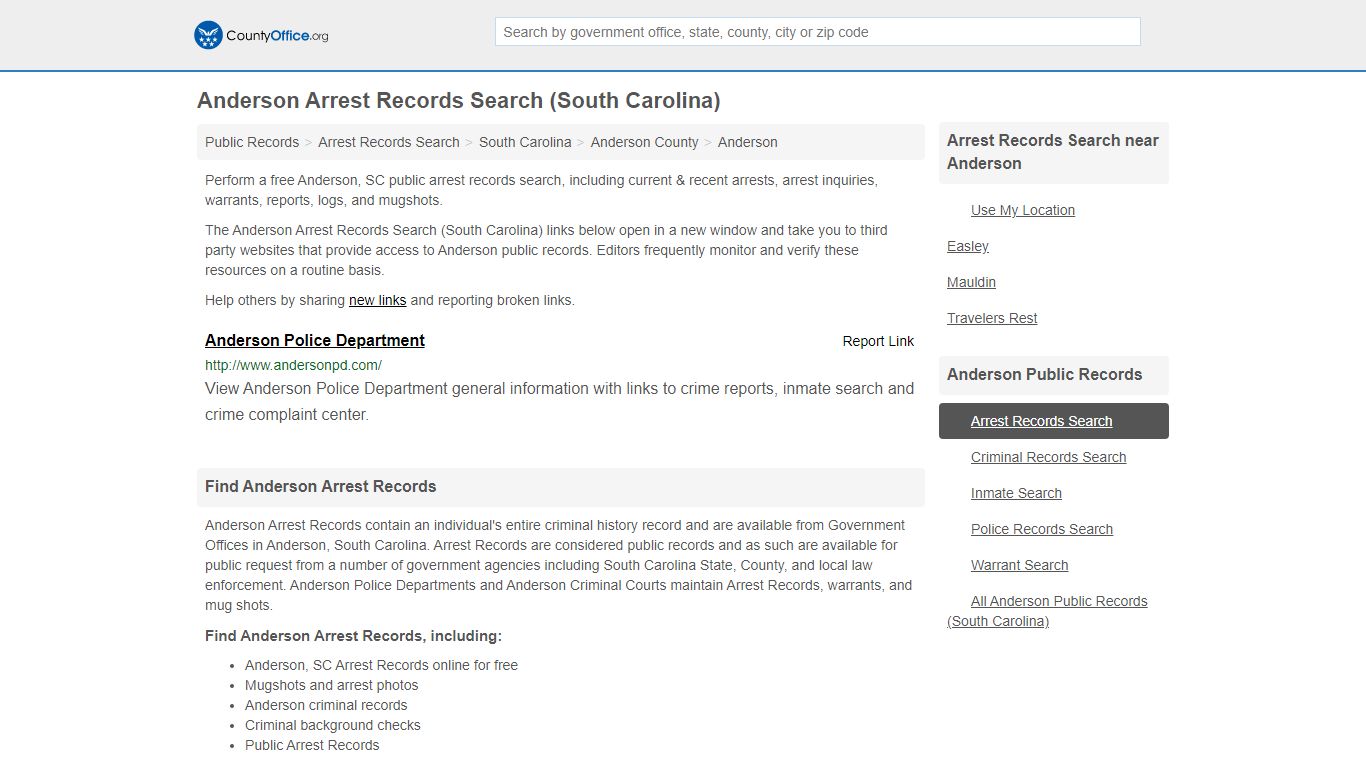The image size is (1366, 768).
Task: Click 'Criminal background checks' list item
Action: 333,725
